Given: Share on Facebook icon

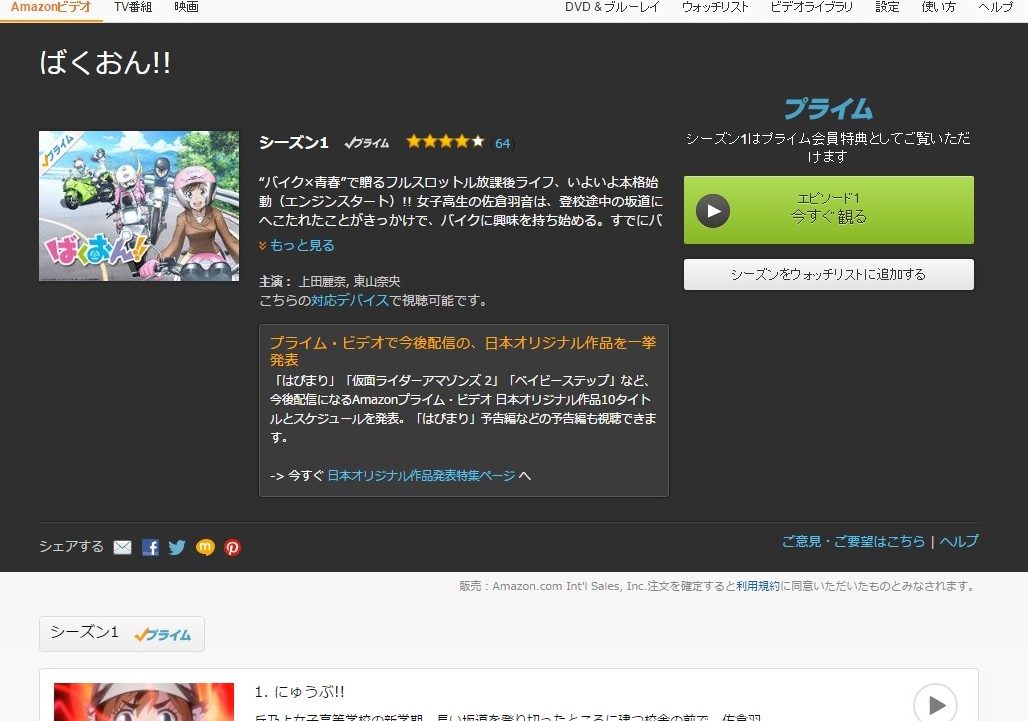Looking at the screenshot, I should click(150, 547).
